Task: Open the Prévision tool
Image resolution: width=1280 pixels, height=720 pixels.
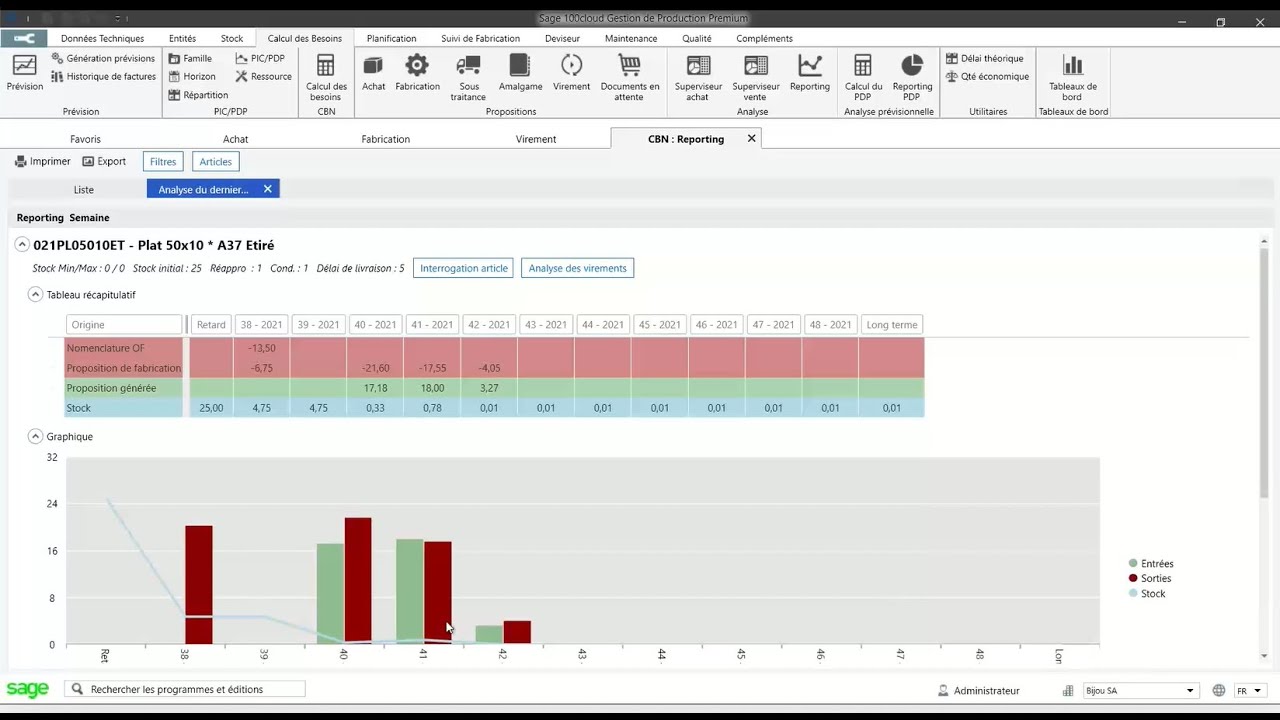Action: tap(25, 73)
